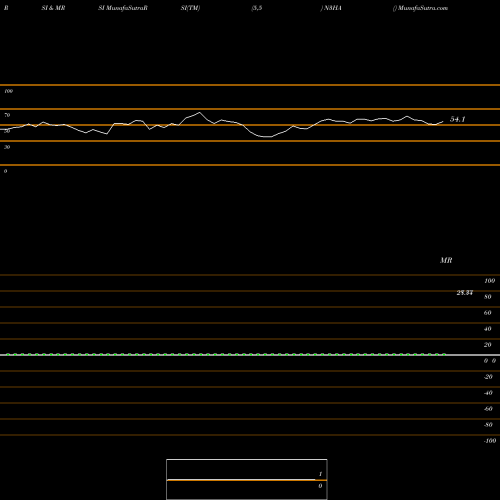This screenshot has height=500, width=500.
Task: Click the -100 label on MR axis
Action: 490,441
